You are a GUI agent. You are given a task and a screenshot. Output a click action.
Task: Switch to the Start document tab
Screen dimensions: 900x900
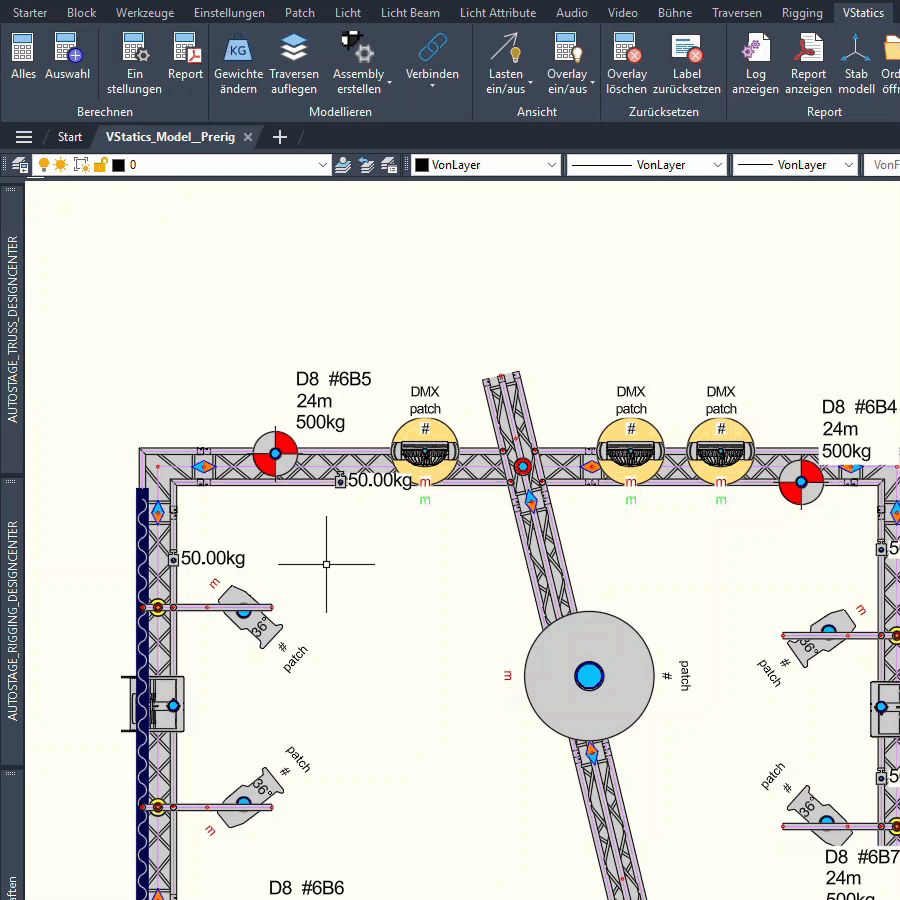(69, 137)
